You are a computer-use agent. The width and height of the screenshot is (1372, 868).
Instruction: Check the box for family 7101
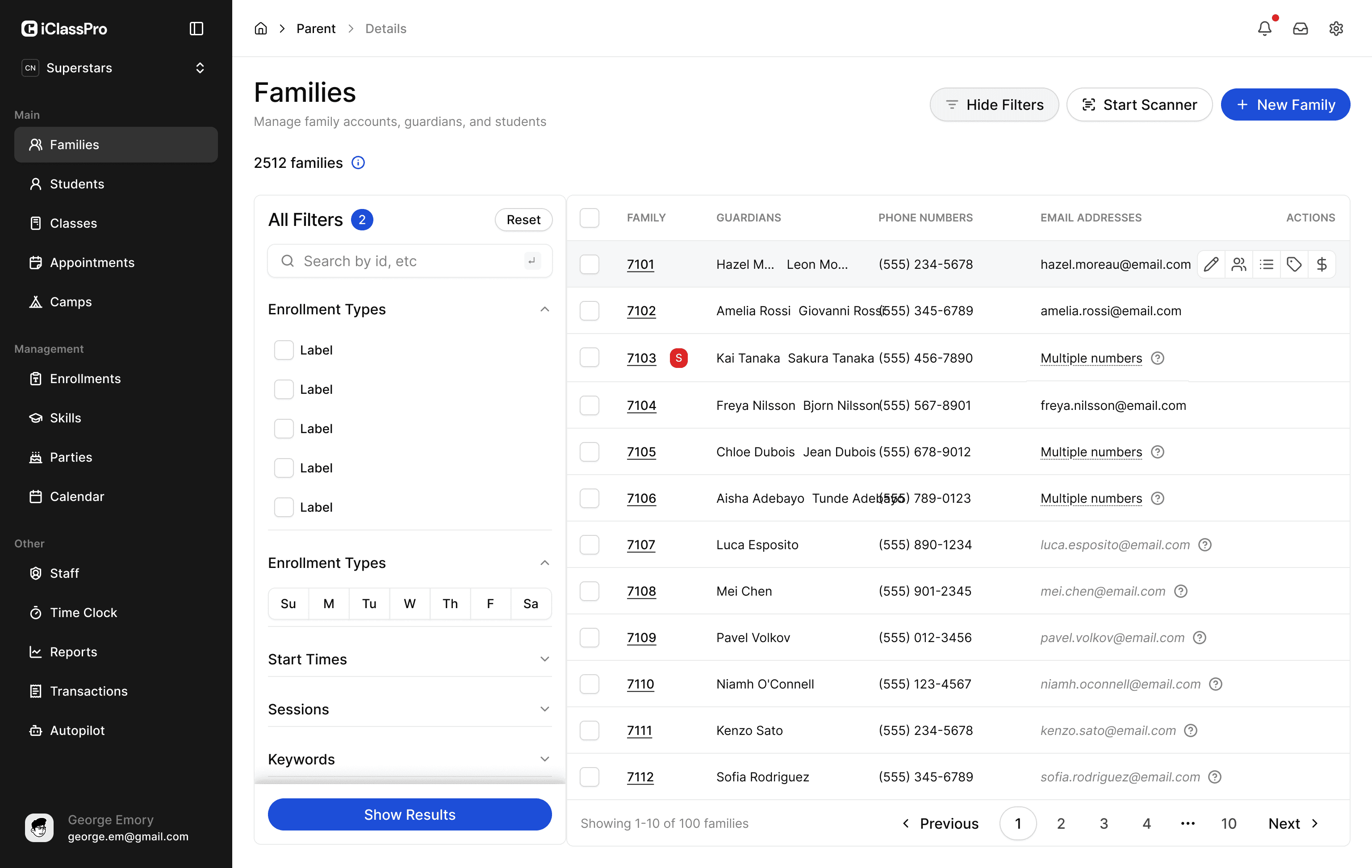click(589, 264)
